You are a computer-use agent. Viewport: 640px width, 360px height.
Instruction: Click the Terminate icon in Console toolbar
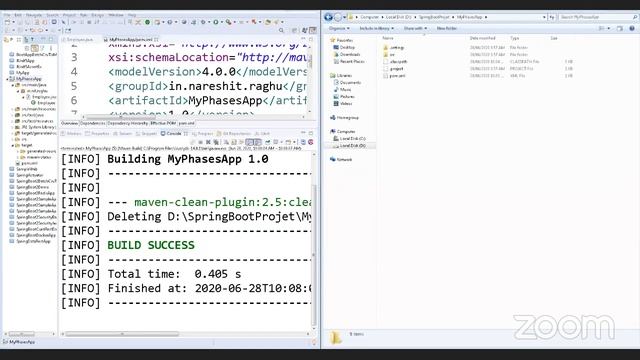pos(200,142)
